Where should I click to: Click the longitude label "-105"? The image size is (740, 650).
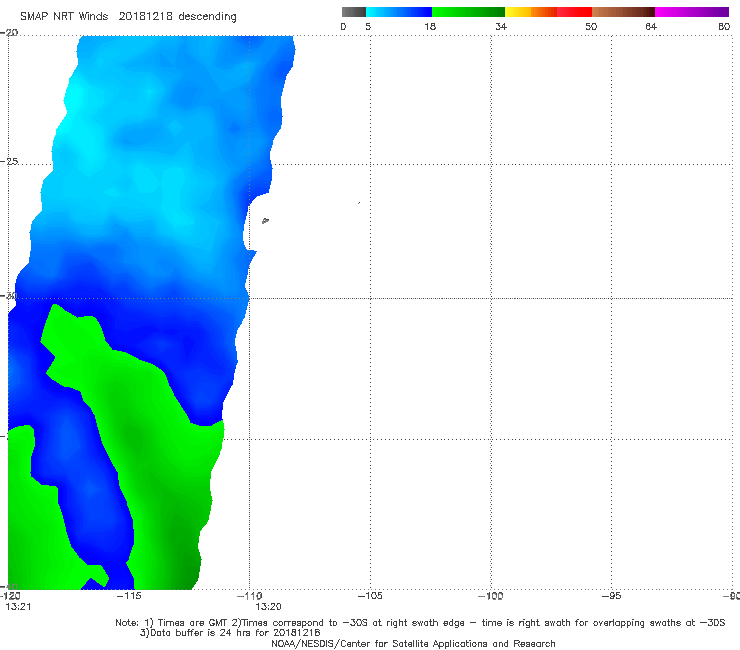pyautogui.click(x=370, y=596)
